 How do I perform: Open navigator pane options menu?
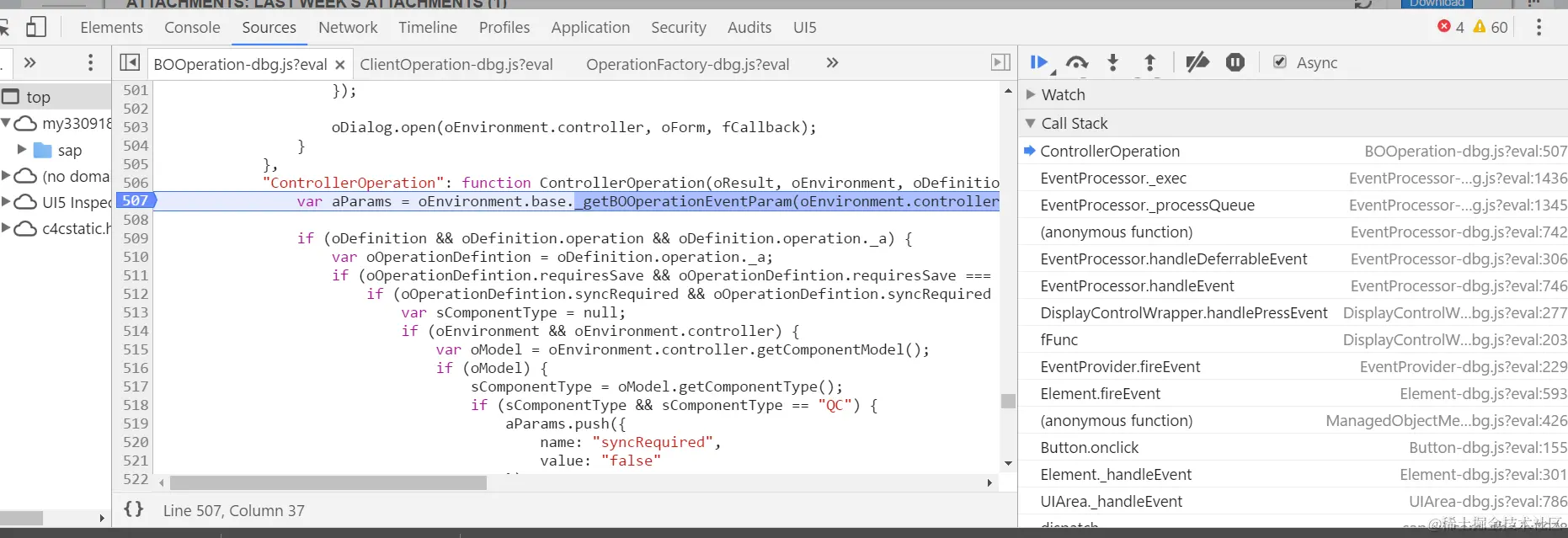(x=90, y=62)
